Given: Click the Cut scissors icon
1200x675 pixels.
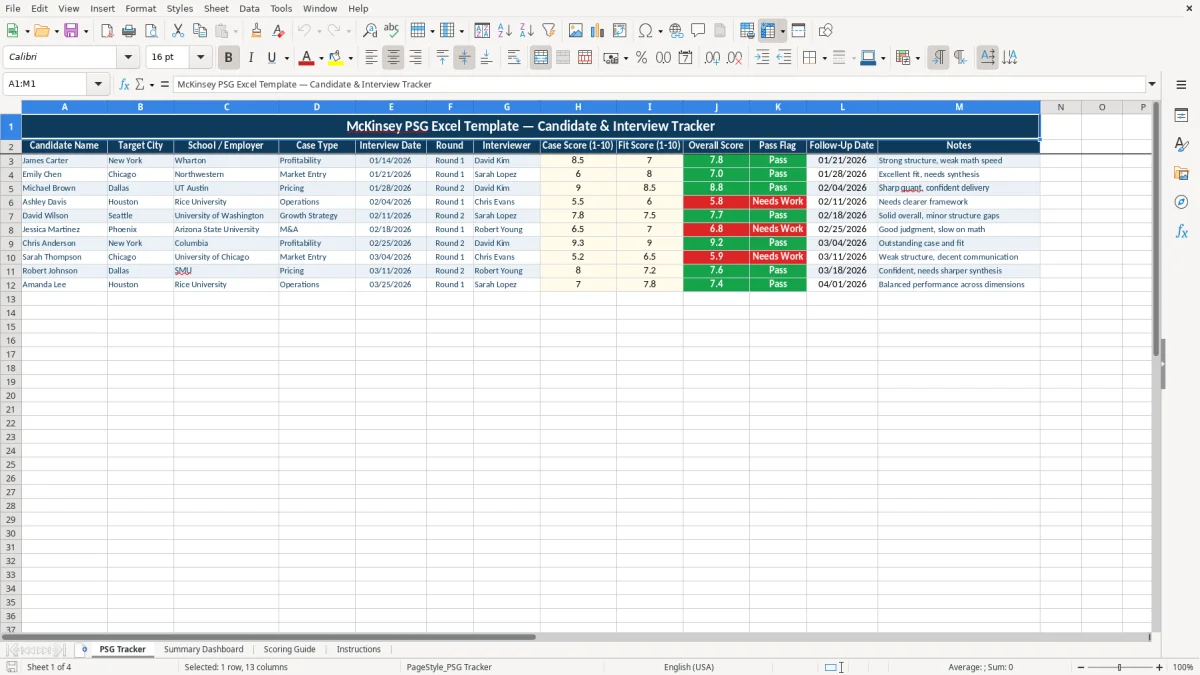Looking at the screenshot, I should click(x=178, y=31).
